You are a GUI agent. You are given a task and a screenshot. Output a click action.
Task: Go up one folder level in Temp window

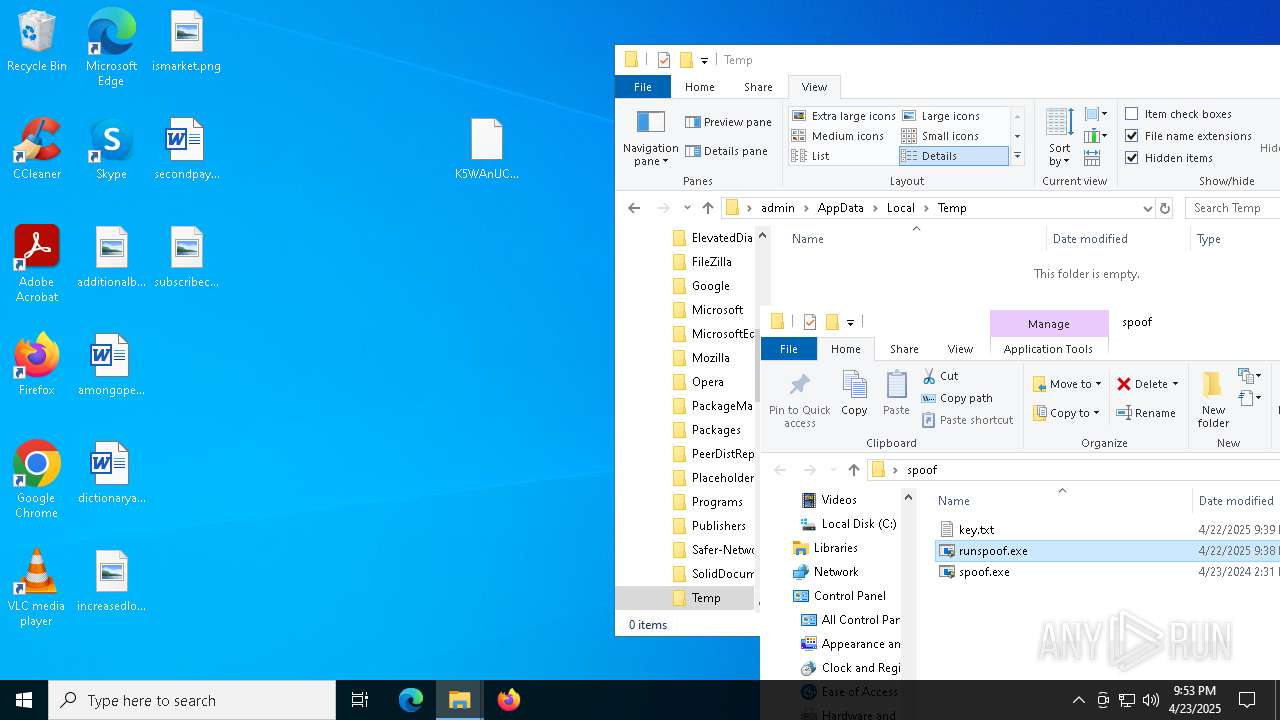(x=707, y=208)
